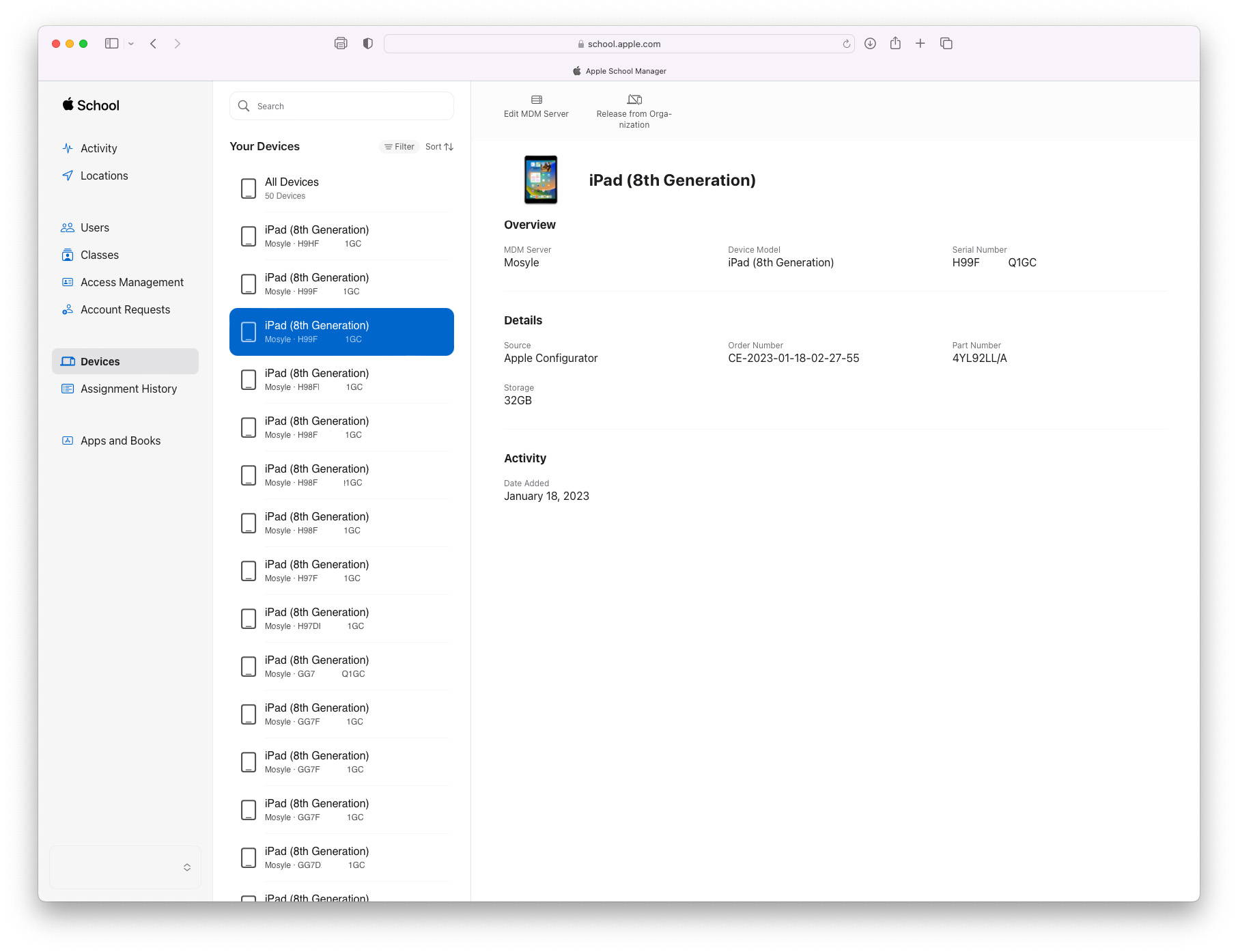Click the Classes icon
Image resolution: width=1238 pixels, height=952 pixels.
point(68,255)
